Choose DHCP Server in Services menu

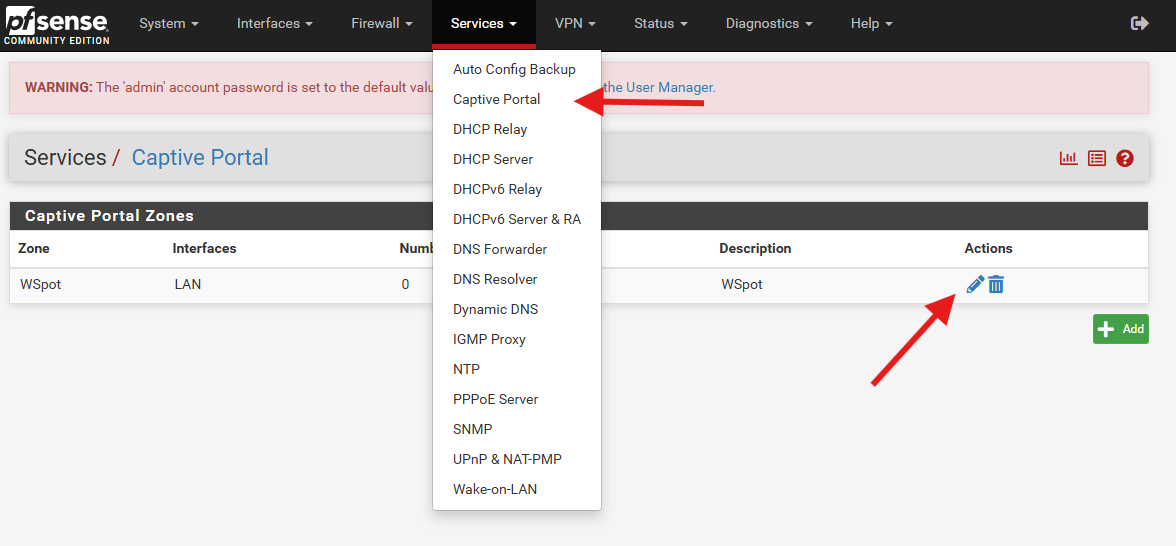(x=492, y=159)
